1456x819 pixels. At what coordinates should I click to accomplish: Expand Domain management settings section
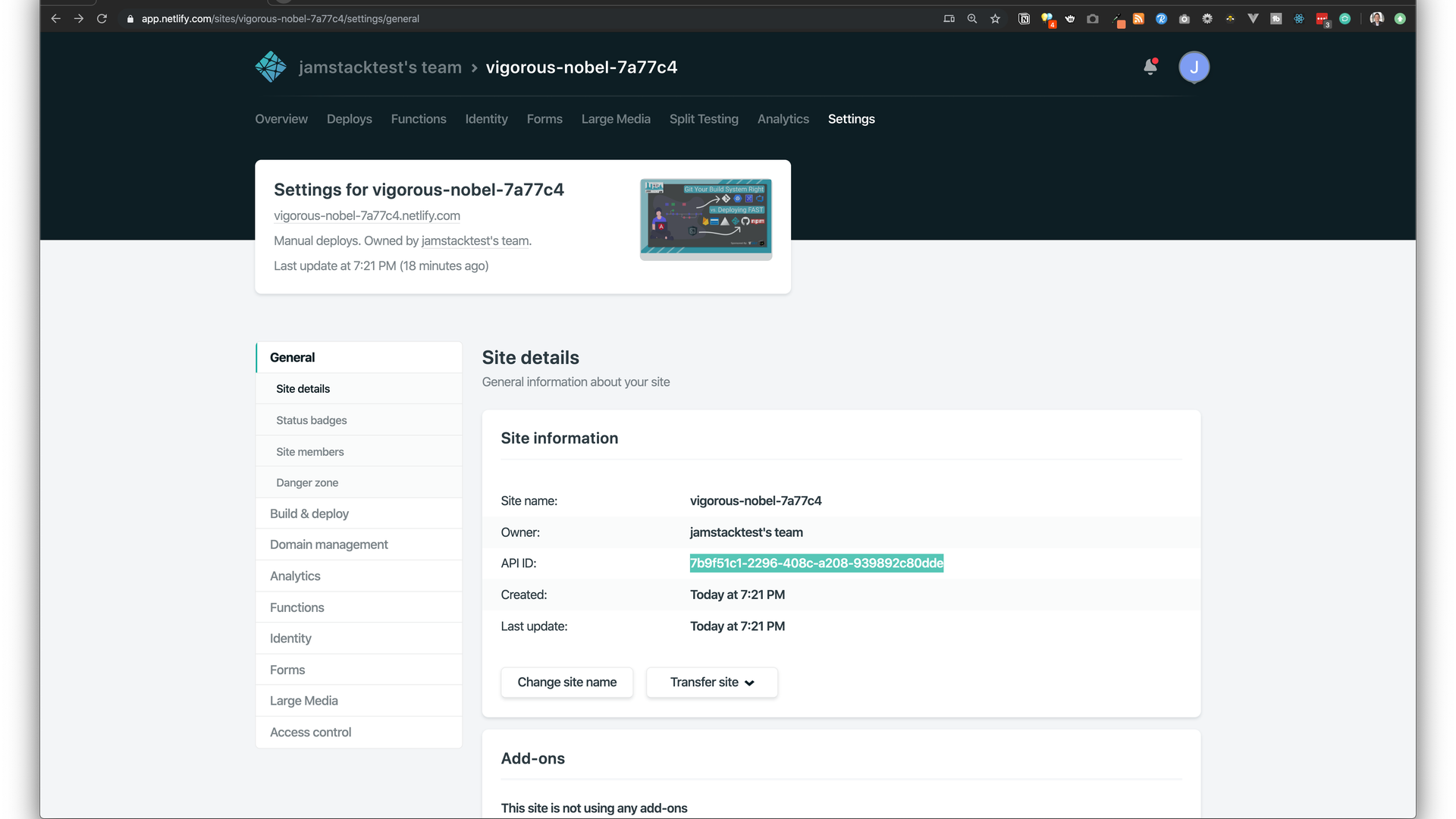click(328, 544)
